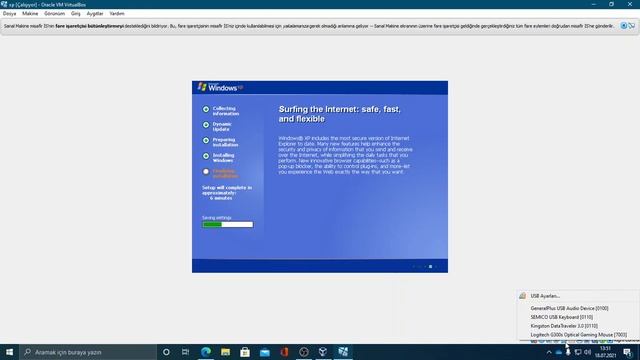This screenshot has height=360, width=640.
Task: Switch to the running XP VM taskbar icon
Action: pos(343,352)
